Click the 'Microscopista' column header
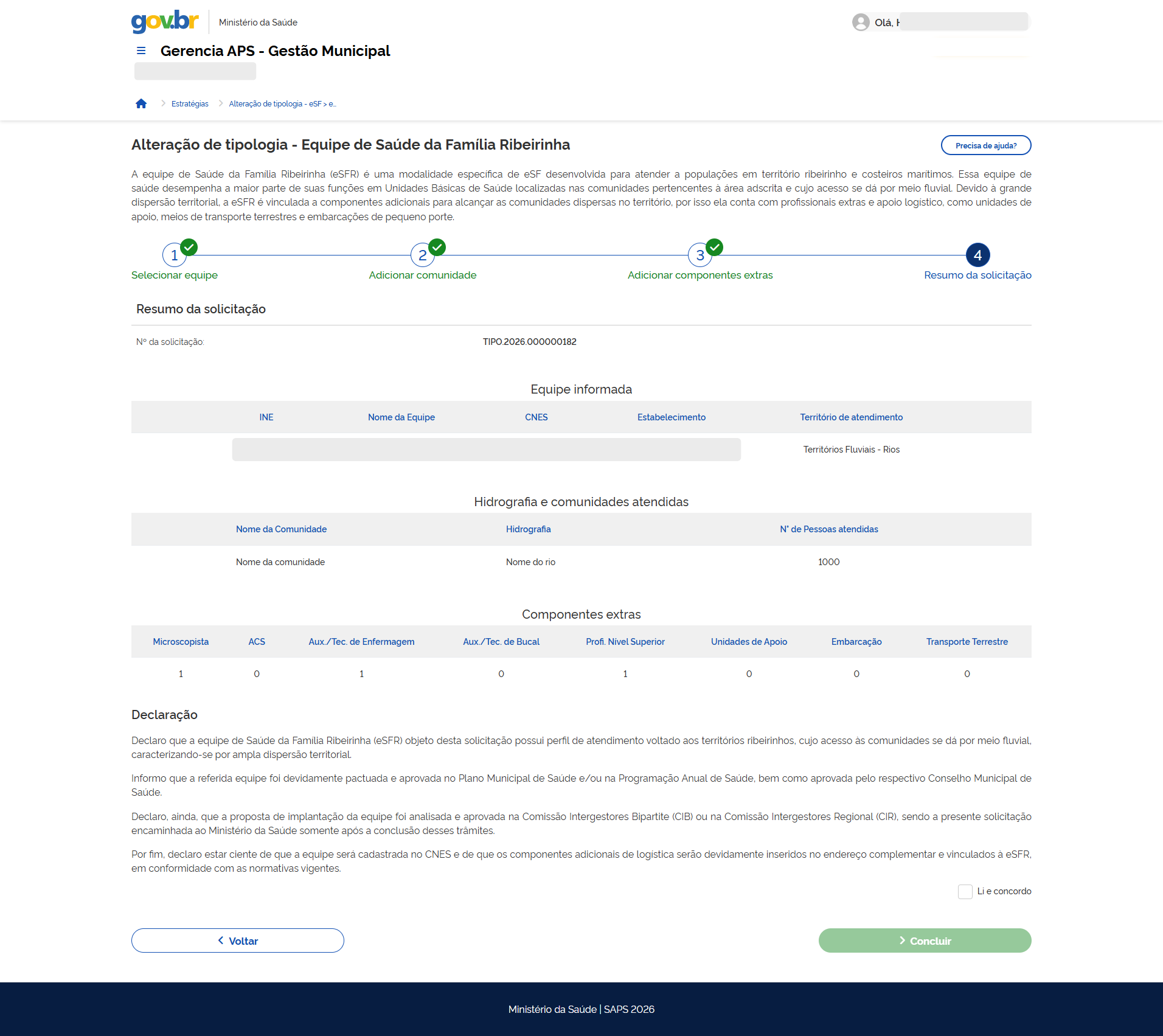 click(x=181, y=642)
